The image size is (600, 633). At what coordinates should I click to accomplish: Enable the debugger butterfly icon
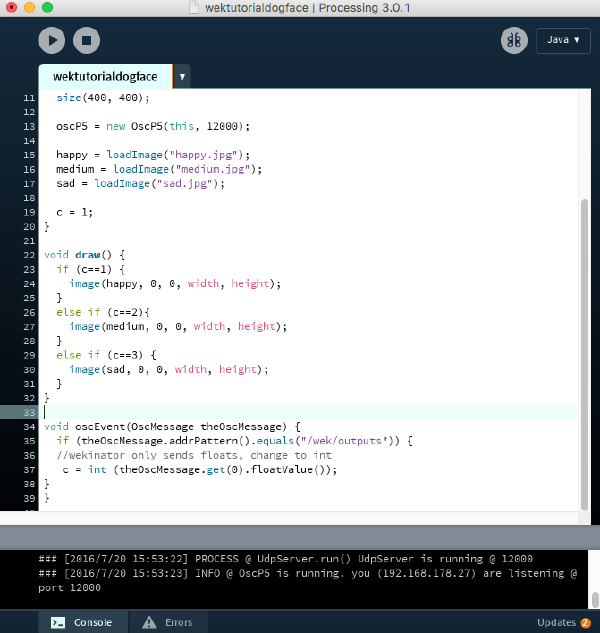click(x=514, y=40)
